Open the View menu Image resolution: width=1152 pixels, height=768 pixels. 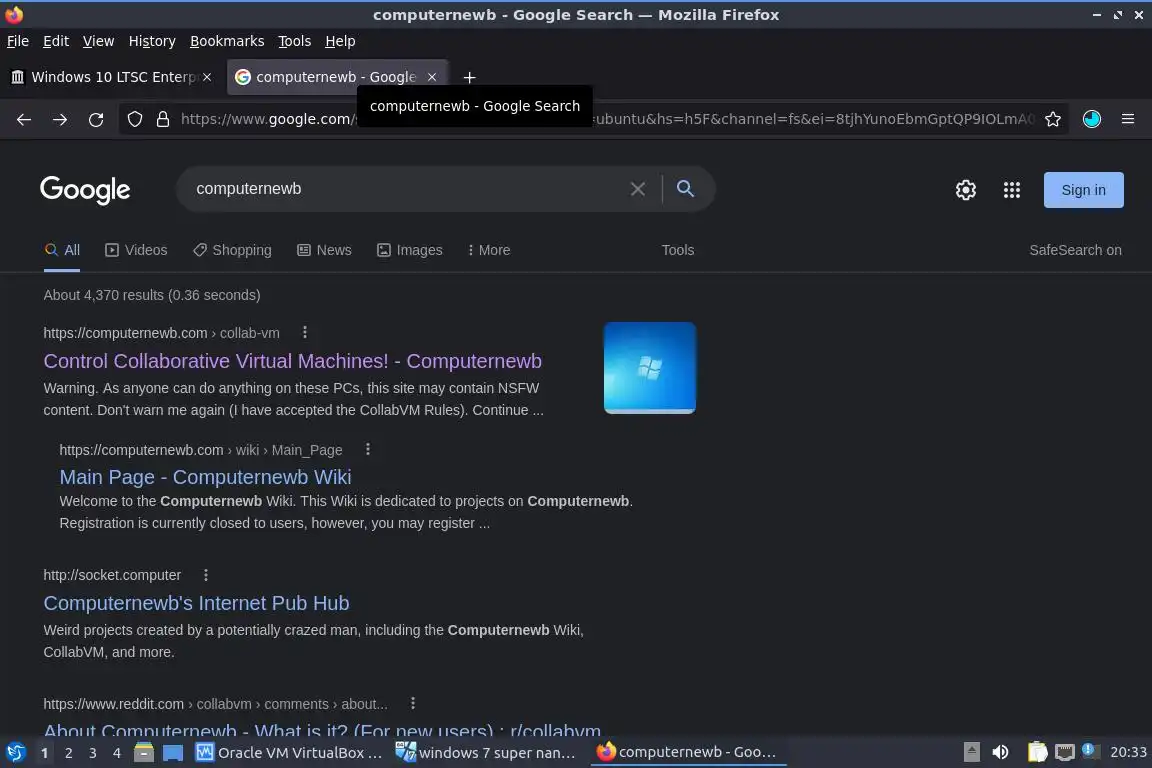98,41
